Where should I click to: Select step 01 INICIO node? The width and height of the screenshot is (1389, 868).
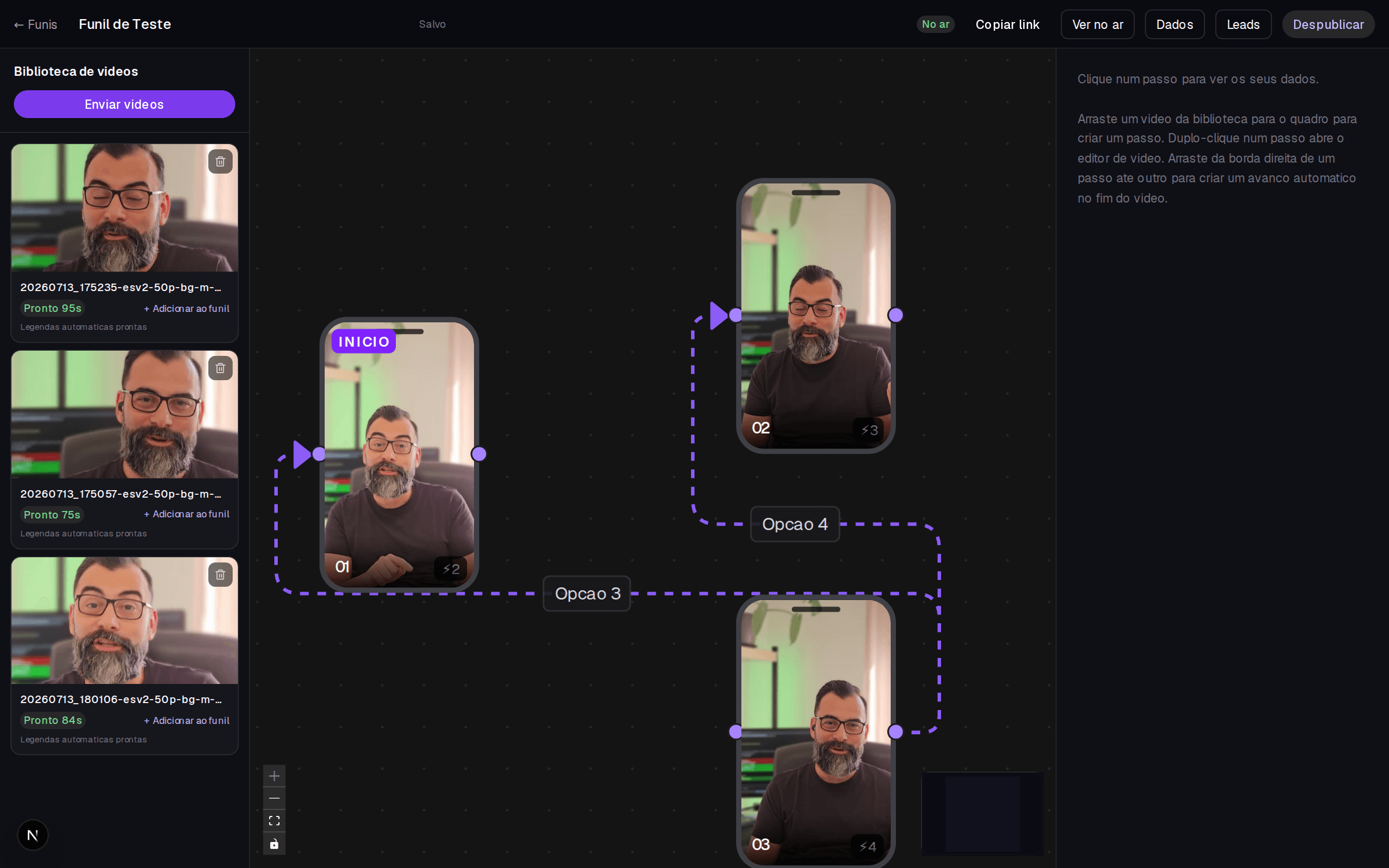[x=399, y=454]
